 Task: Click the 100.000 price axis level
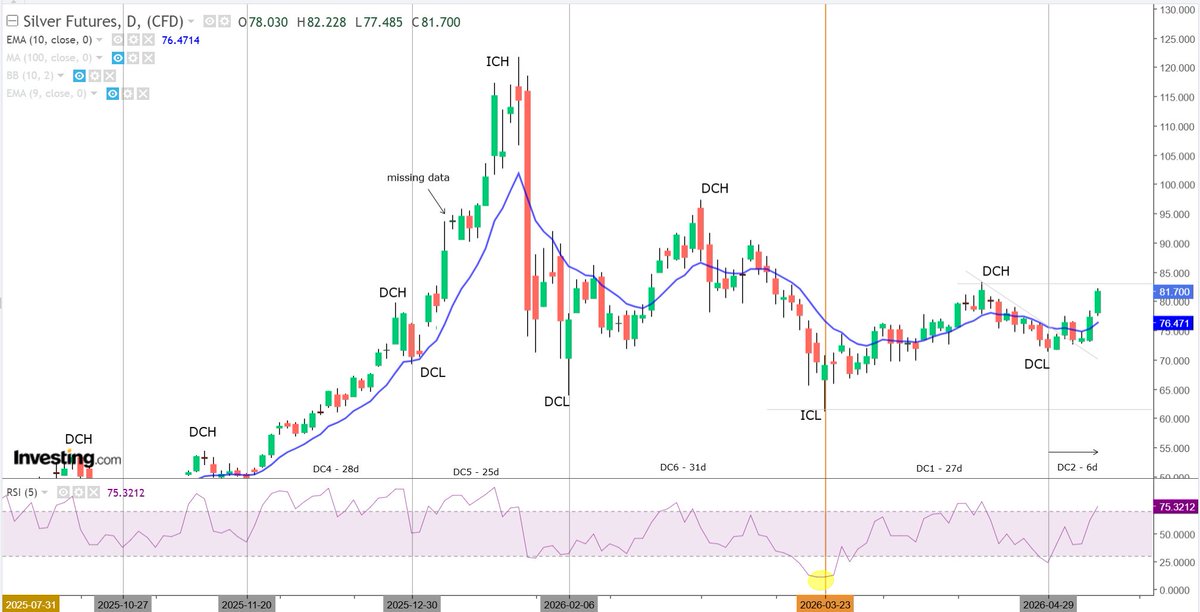pos(1177,185)
